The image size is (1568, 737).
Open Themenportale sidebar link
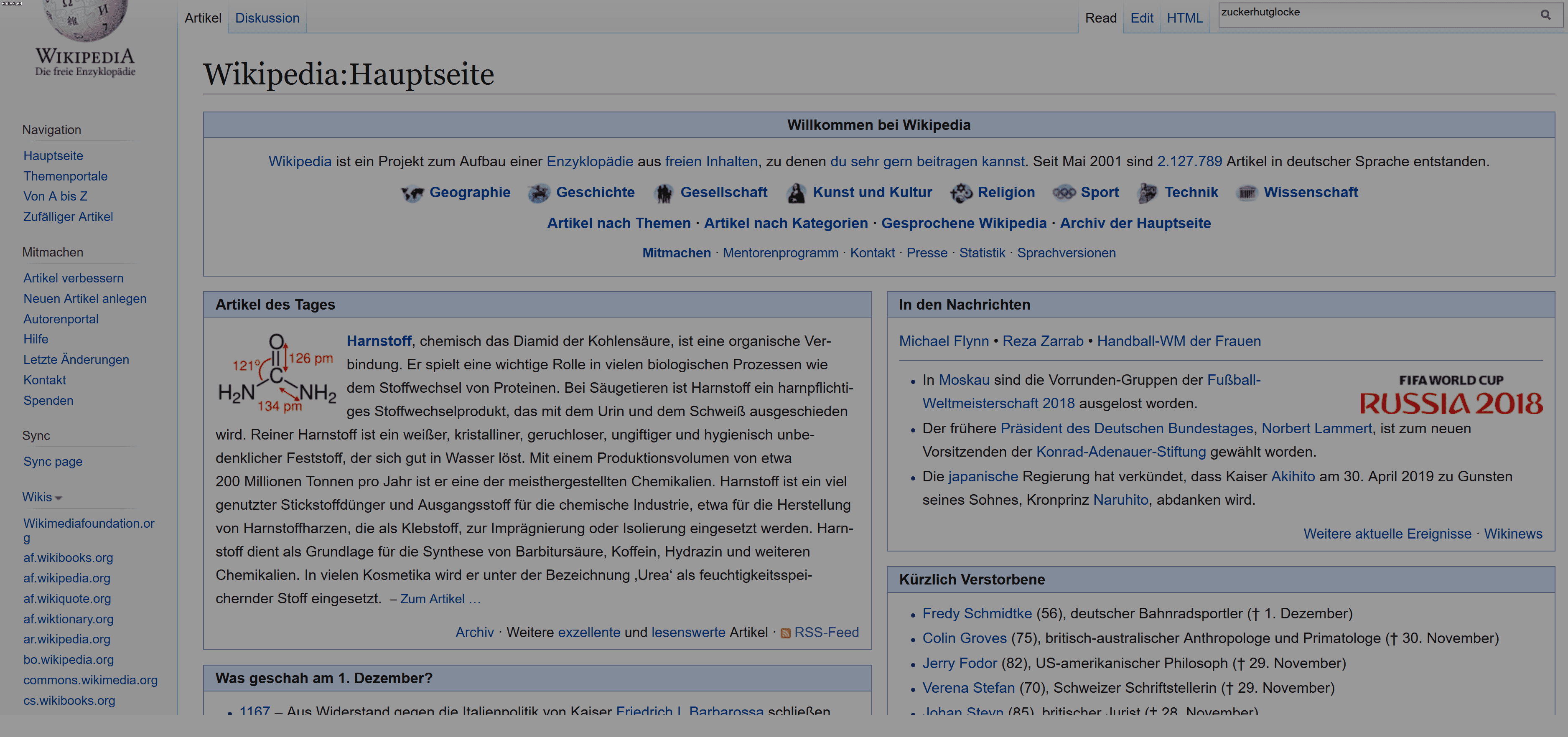[x=65, y=176]
